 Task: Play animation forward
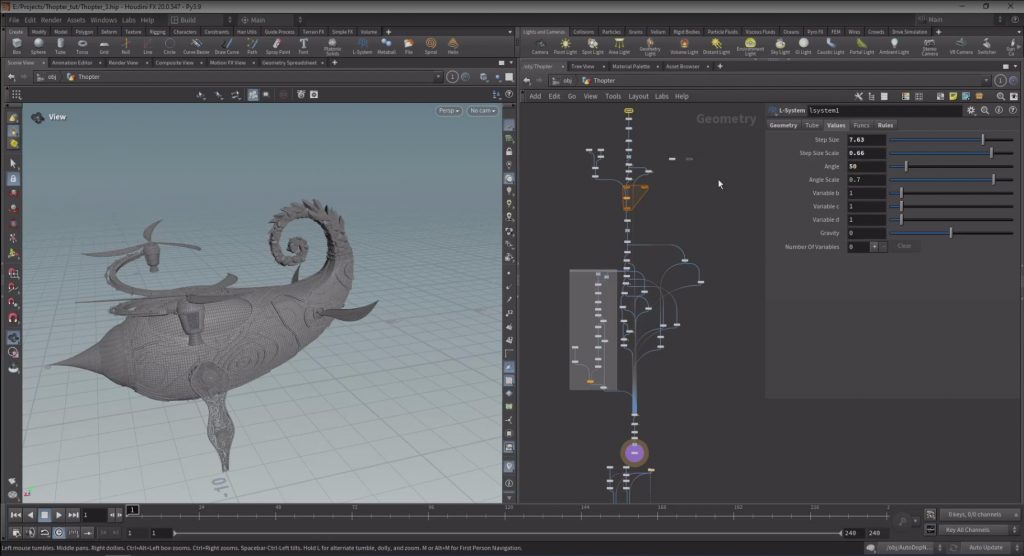tap(59, 515)
